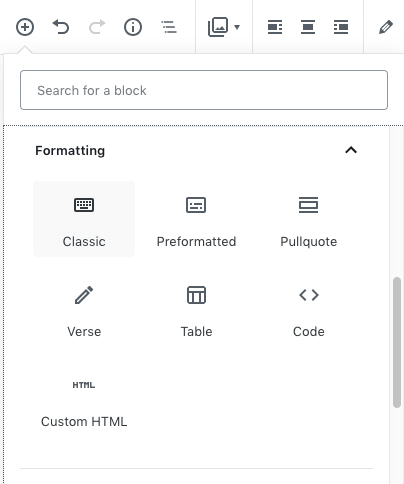
Task: Click the pencil edit icon in toolbar
Action: 386,27
